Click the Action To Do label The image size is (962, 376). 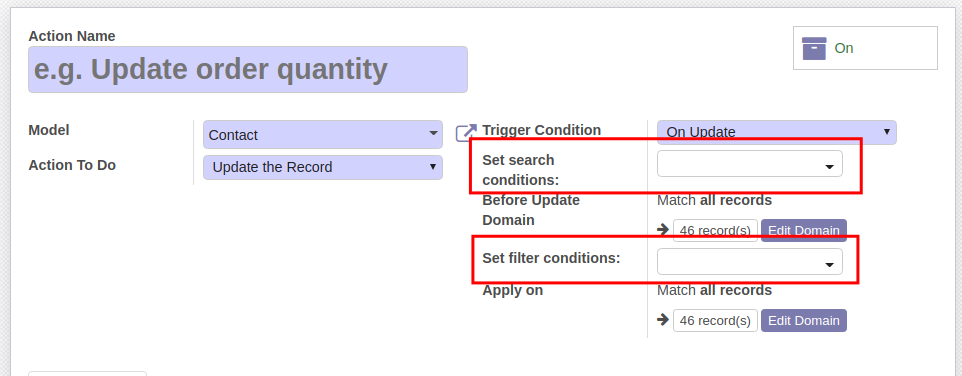[72, 165]
